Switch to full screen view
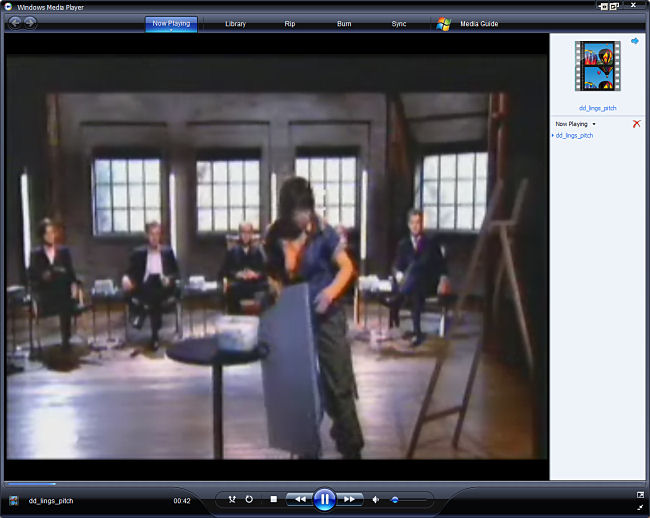This screenshot has width=650, height=518. (640, 495)
